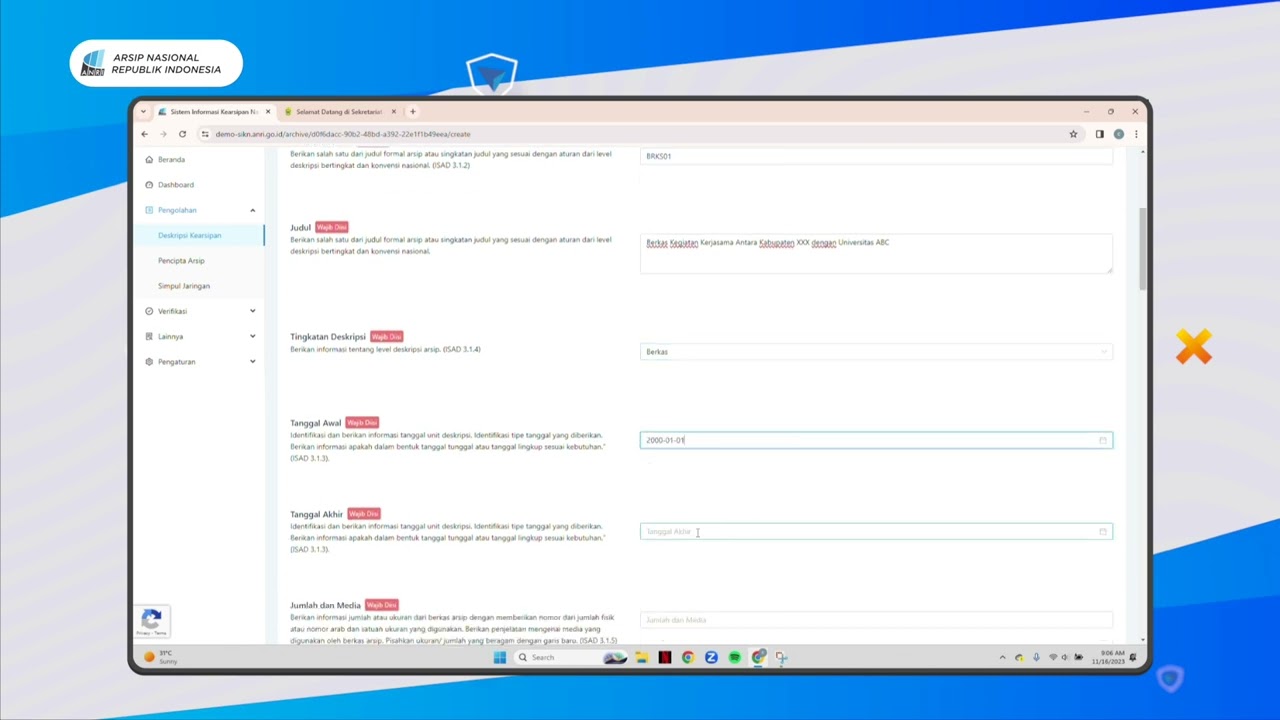This screenshot has height=720, width=1280.
Task: Click the Tanggal Akhir date field
Action: tap(876, 531)
